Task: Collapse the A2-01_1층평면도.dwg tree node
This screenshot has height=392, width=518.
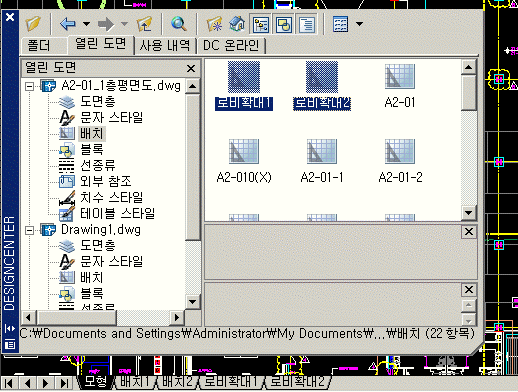Action: pos(30,86)
